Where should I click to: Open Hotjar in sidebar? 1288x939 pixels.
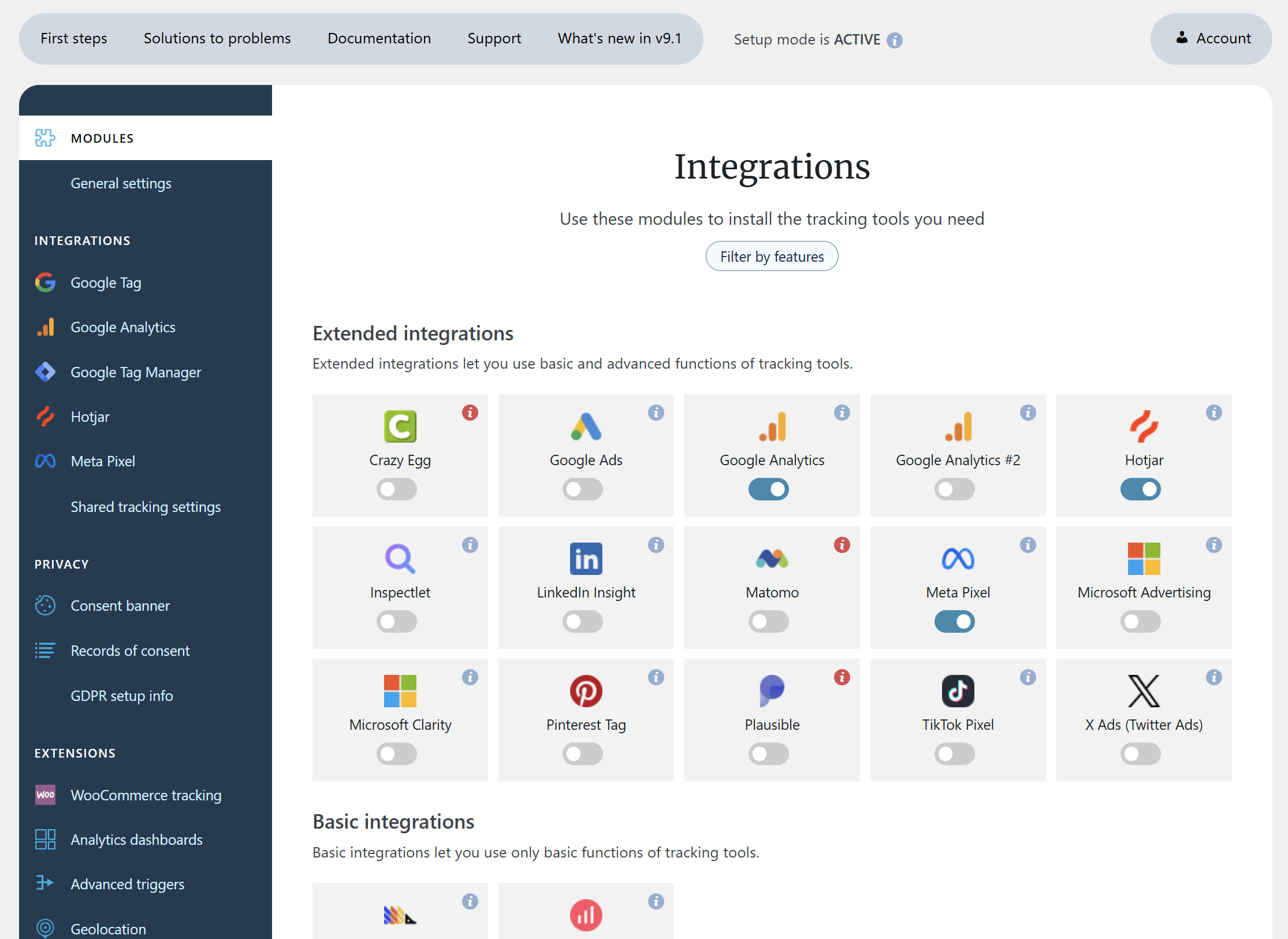click(90, 417)
